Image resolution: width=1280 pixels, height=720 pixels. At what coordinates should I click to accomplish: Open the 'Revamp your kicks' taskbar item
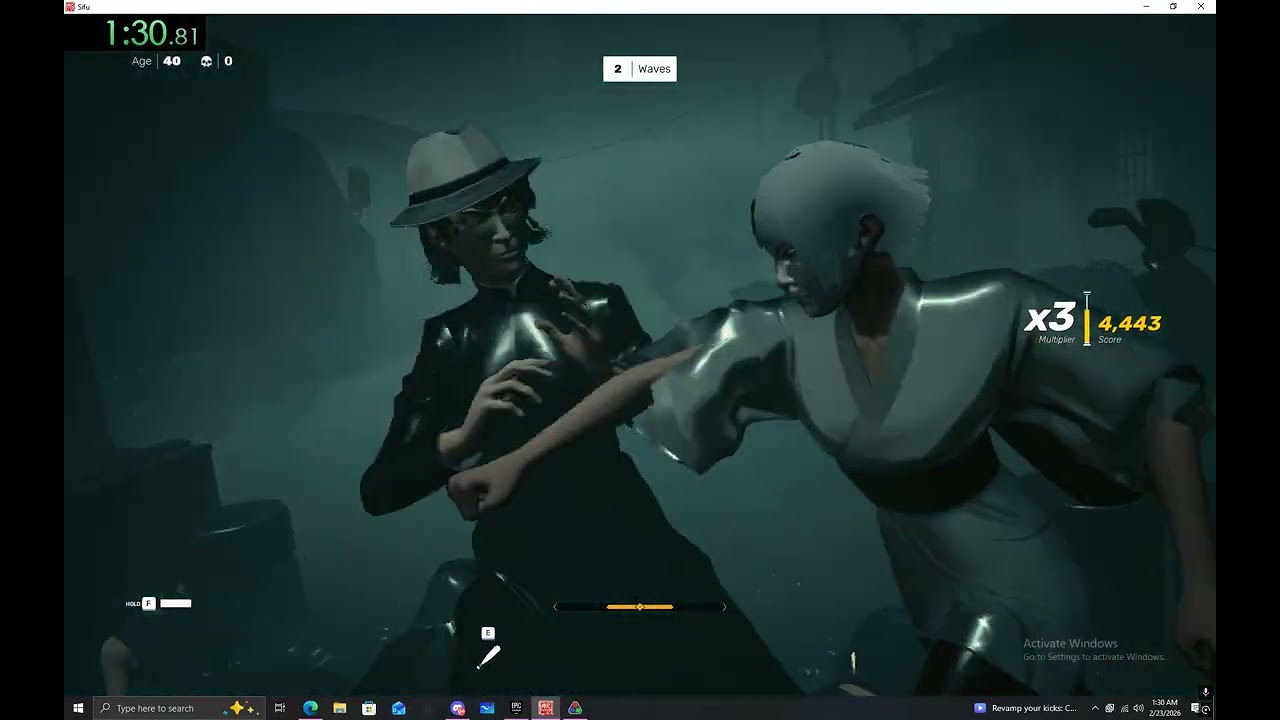[1026, 708]
